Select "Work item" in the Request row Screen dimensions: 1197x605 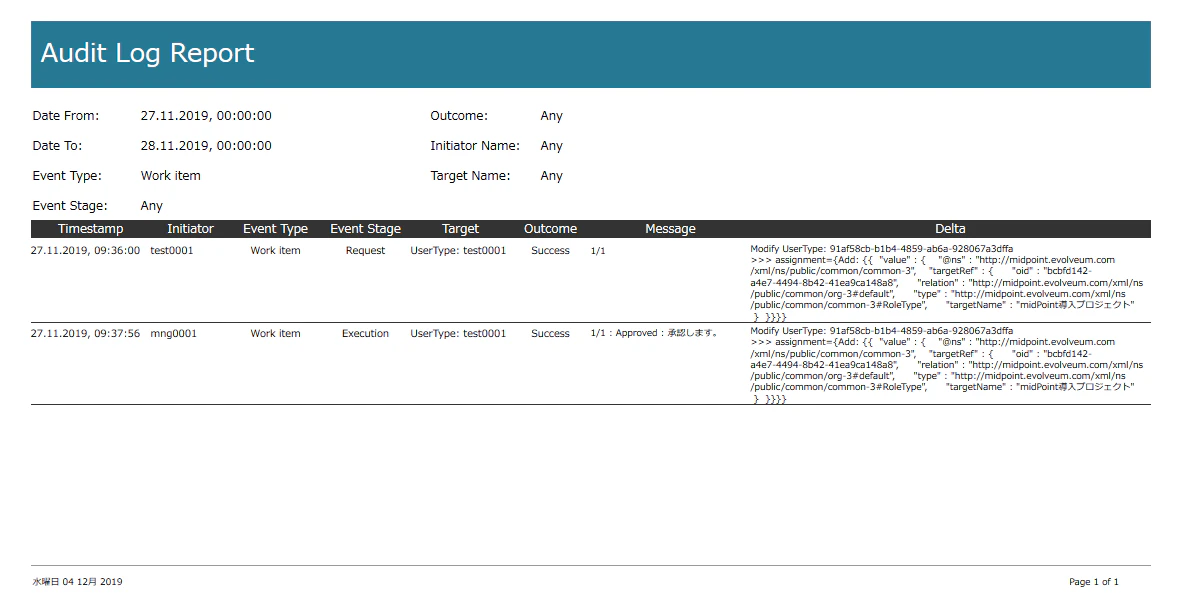276,250
